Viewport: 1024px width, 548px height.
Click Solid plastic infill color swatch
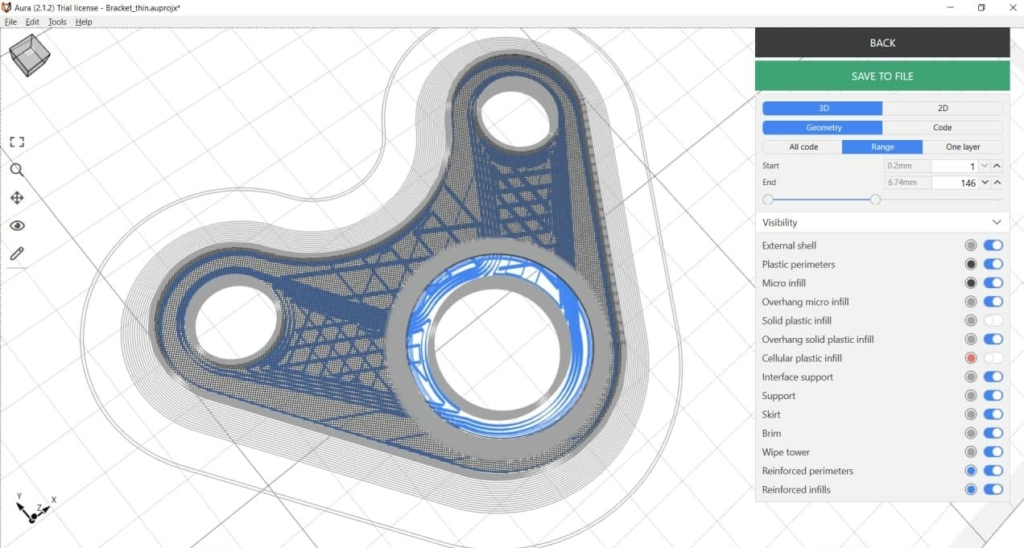[x=970, y=321]
